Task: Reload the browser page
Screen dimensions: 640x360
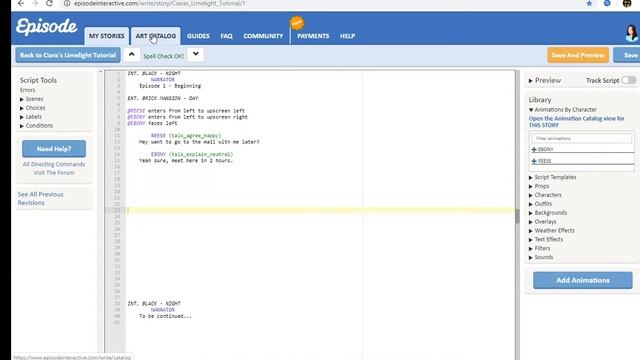Action: tap(49, 3)
